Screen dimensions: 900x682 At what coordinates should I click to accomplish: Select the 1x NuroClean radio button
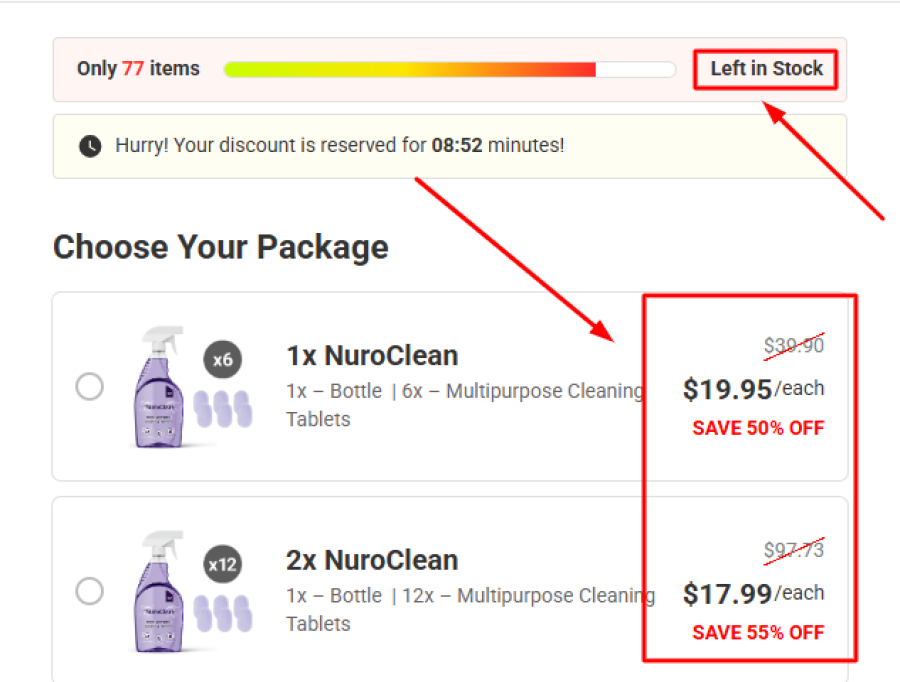[x=90, y=387]
